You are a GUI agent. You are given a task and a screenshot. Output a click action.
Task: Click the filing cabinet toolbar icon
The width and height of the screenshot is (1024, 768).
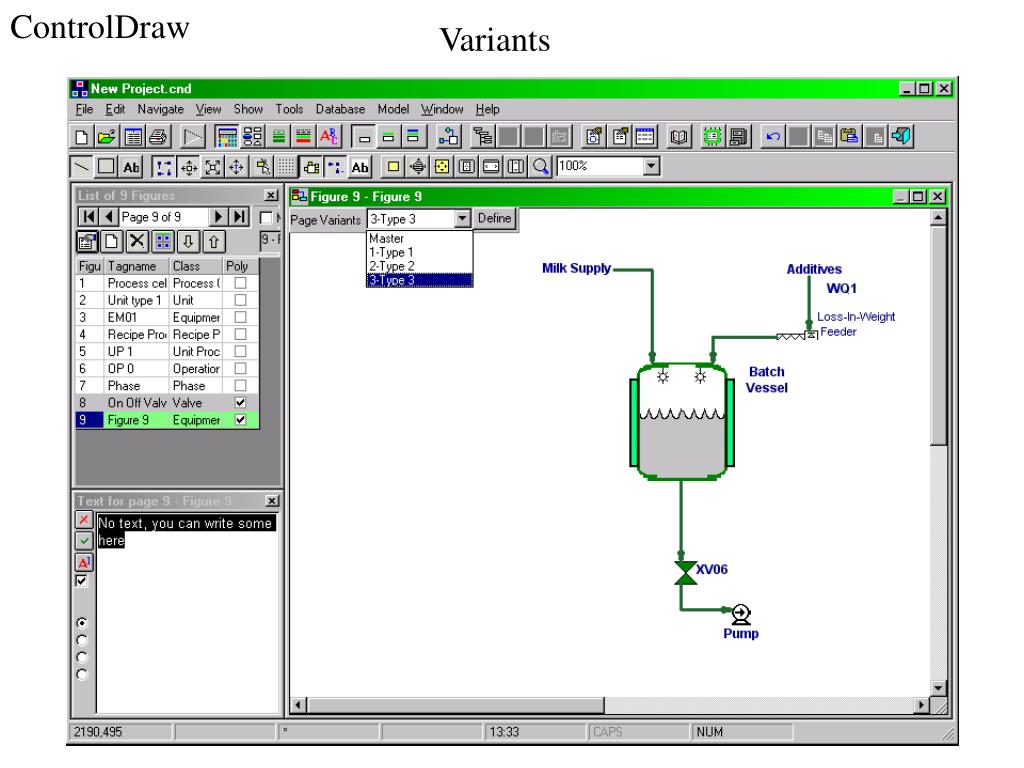click(x=739, y=136)
